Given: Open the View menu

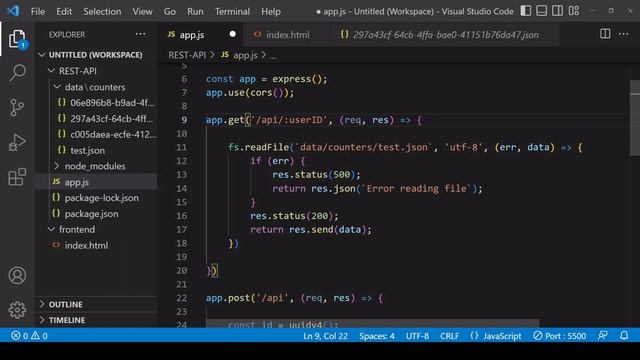Looking at the screenshot, I should [142, 11].
